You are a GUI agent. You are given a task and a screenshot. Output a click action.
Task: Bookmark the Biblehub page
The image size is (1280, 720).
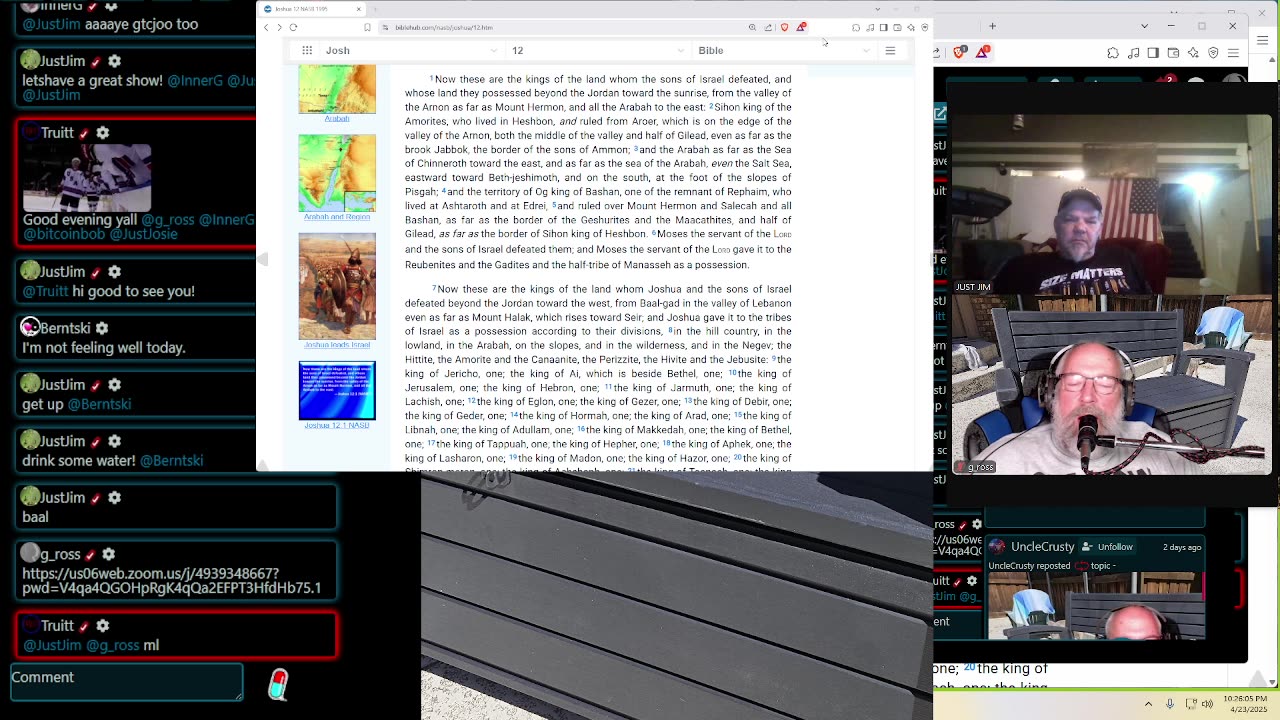[367, 28]
